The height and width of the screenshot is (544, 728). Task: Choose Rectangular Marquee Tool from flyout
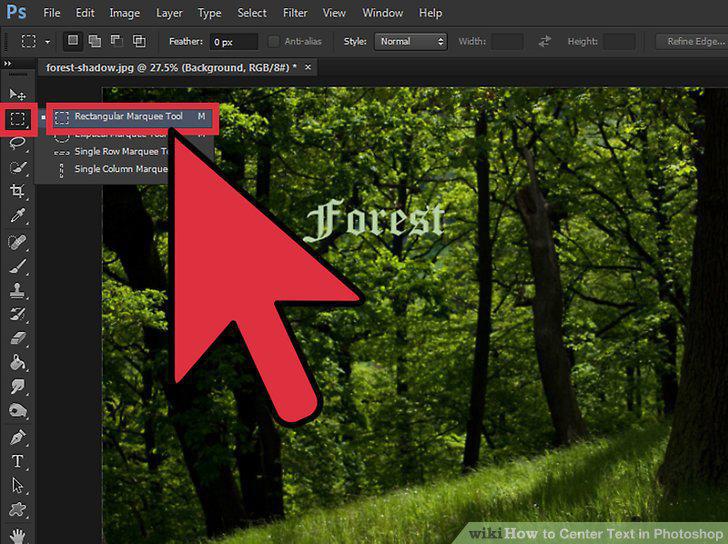coord(132,117)
